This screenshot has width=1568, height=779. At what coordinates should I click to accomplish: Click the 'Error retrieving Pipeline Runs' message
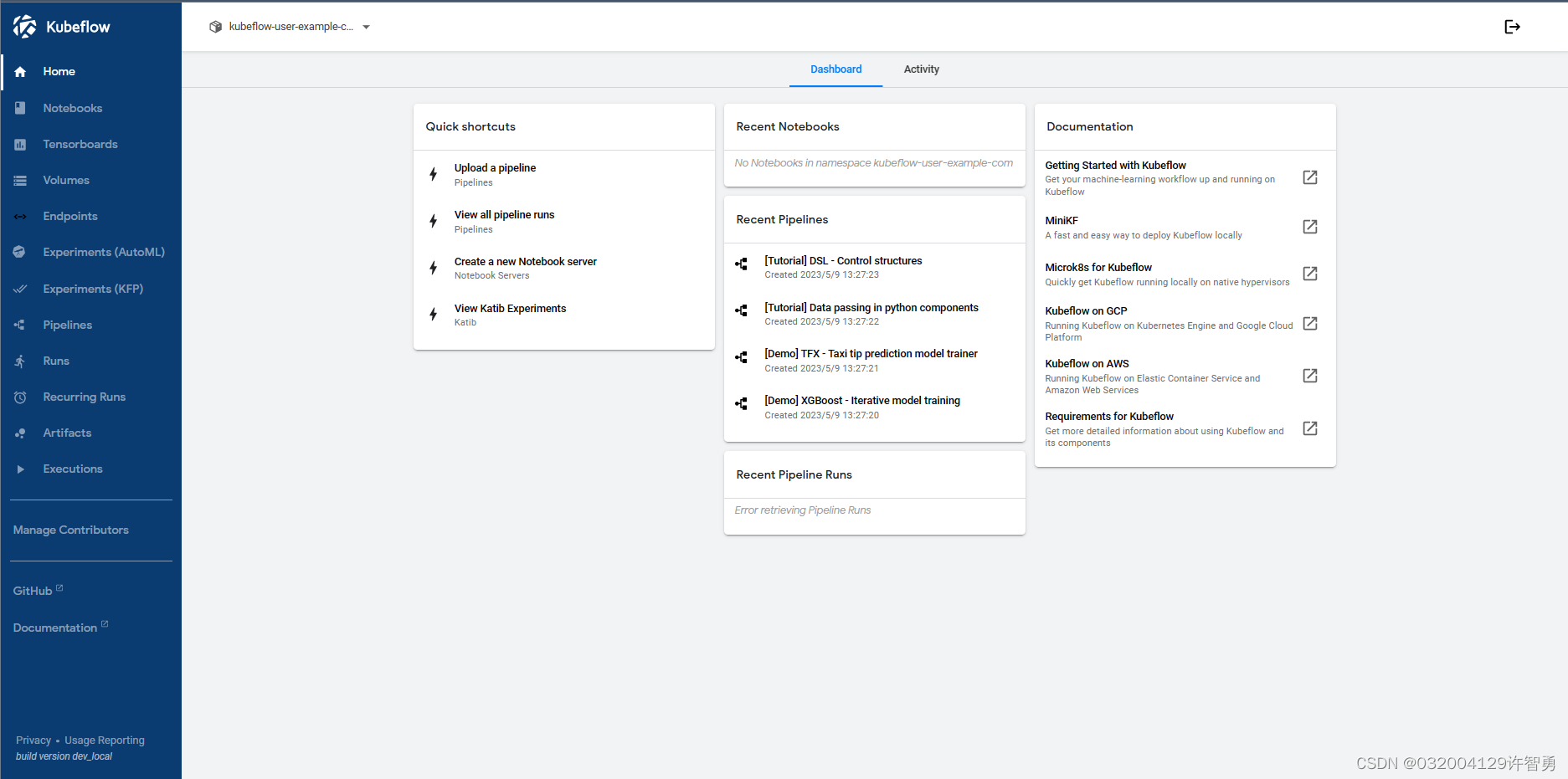(x=803, y=510)
